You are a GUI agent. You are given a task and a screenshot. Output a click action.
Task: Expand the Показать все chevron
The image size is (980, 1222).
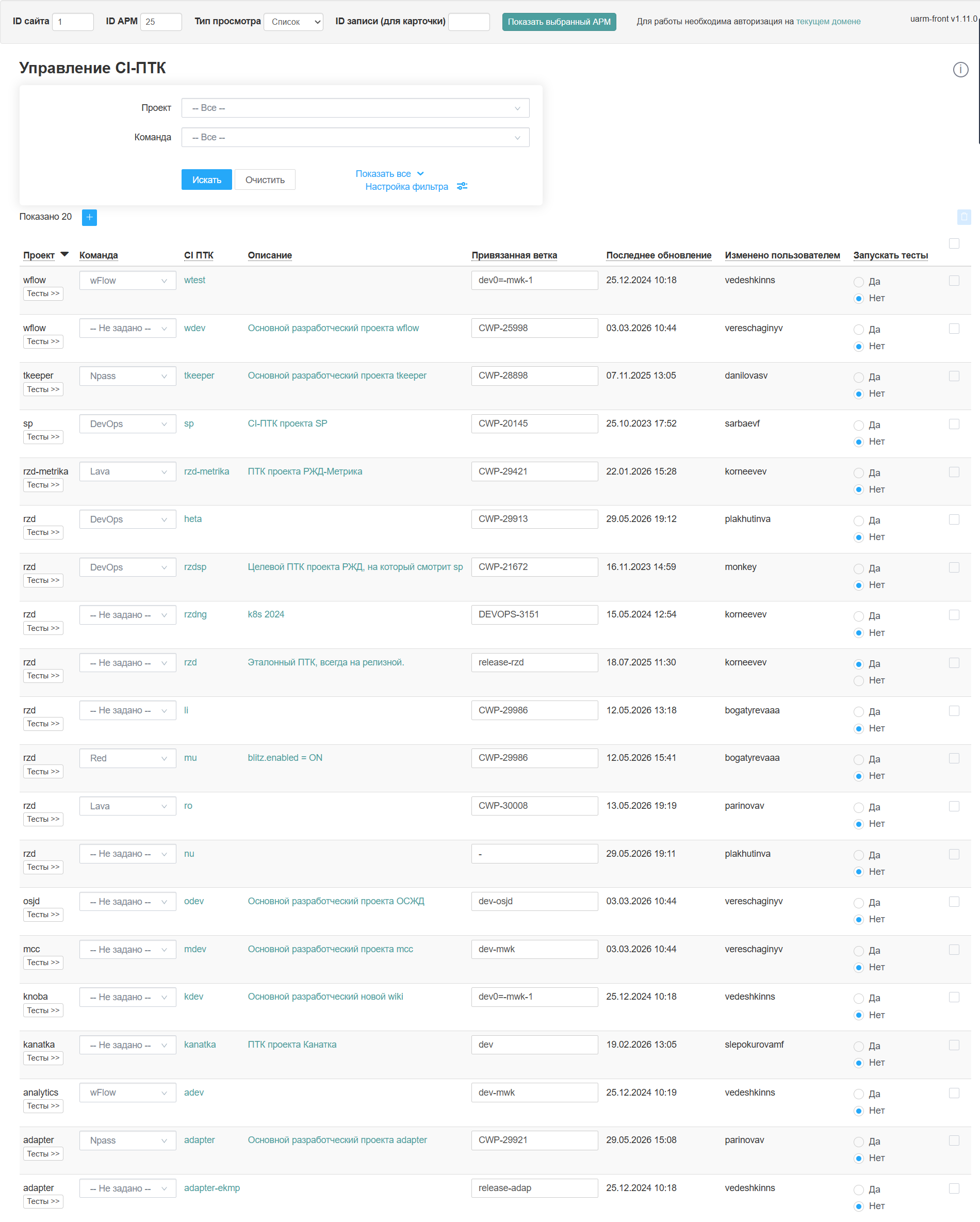[x=420, y=174]
